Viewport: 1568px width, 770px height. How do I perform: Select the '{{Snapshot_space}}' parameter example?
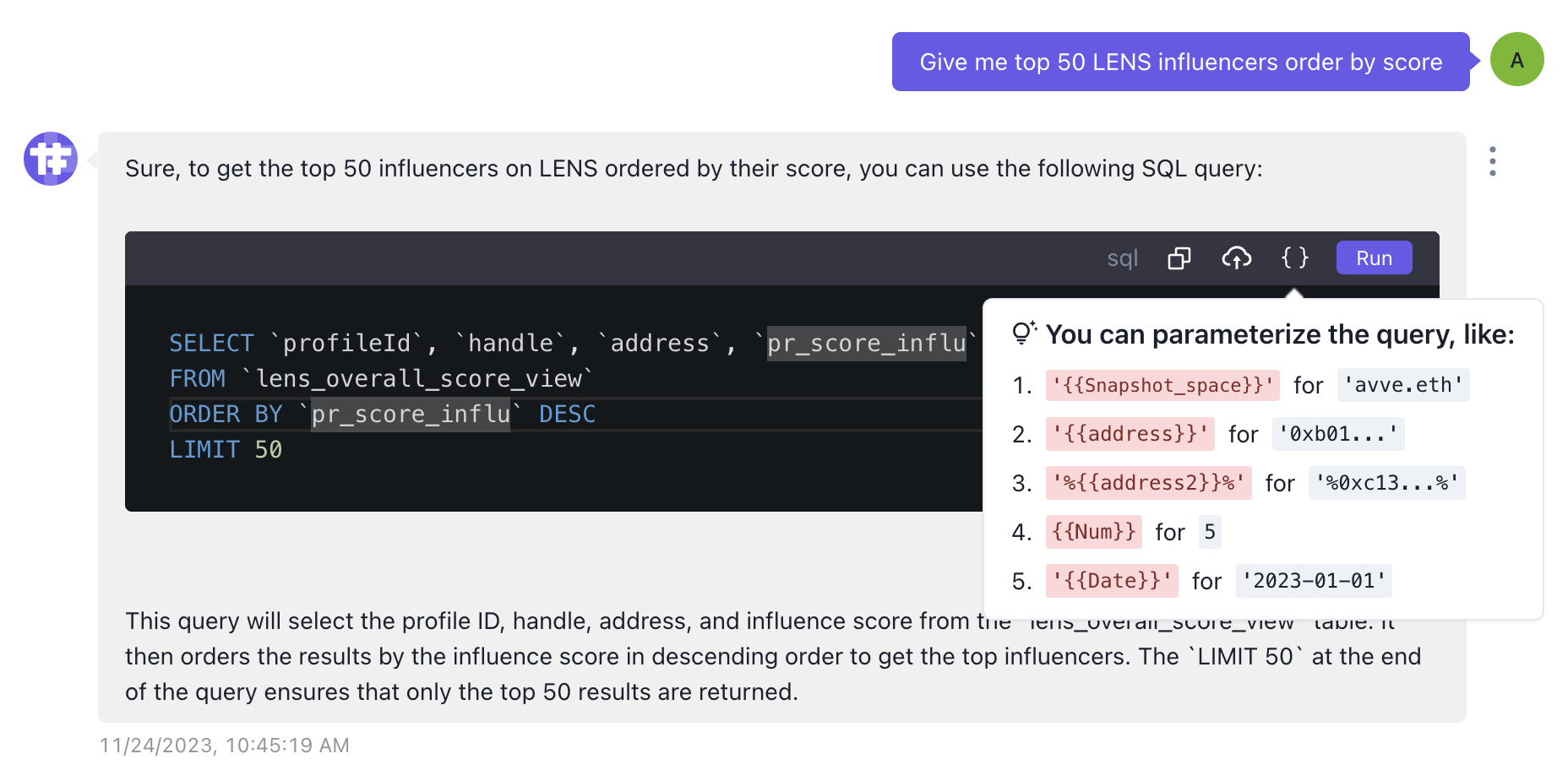click(x=1162, y=386)
